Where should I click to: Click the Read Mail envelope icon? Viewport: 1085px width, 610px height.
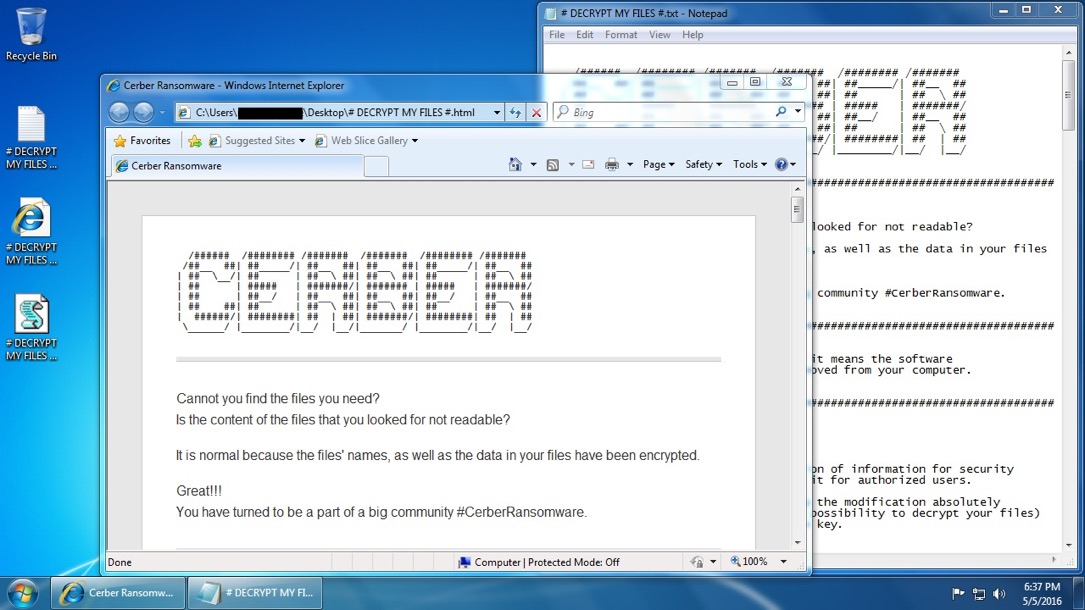(x=588, y=165)
